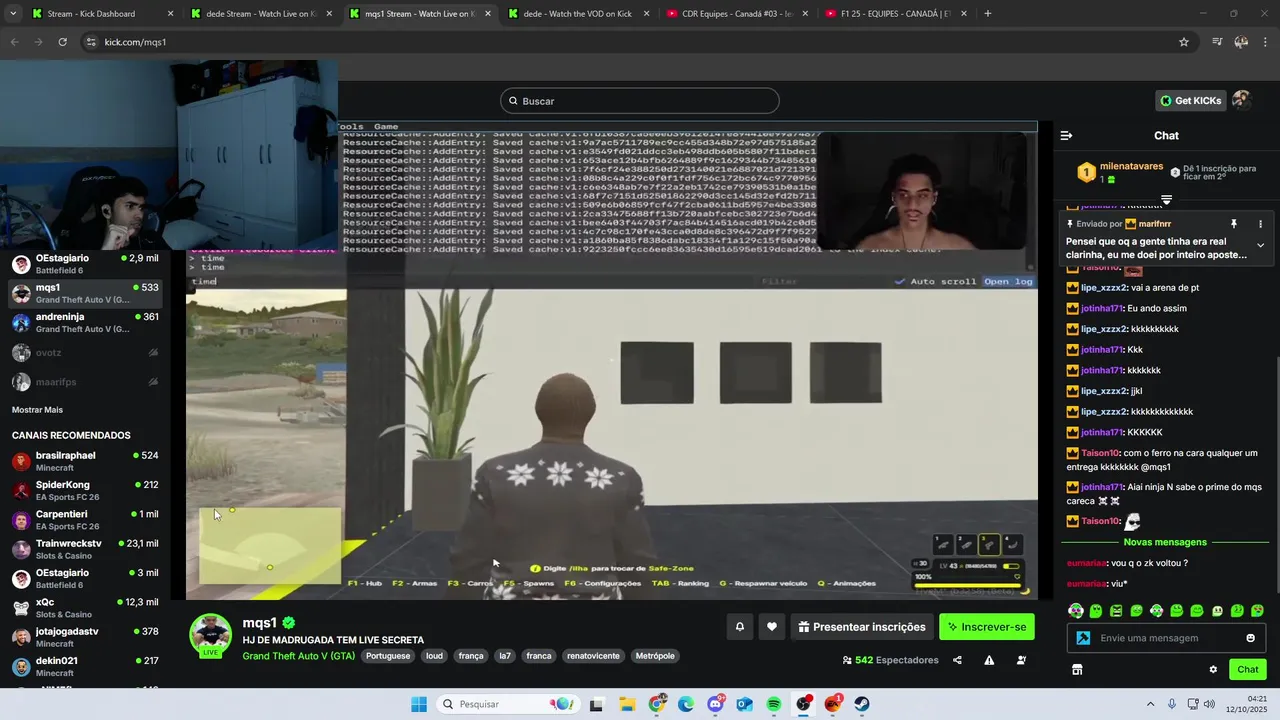Select the Portuguese tag
This screenshot has height=720, width=1280.
pyautogui.click(x=388, y=656)
